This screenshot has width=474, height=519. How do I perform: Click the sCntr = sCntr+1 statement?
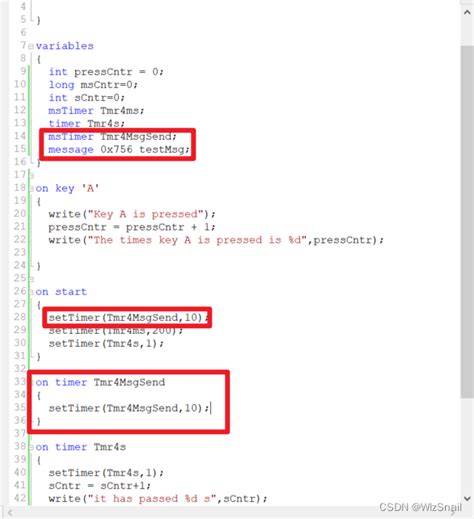[x=99, y=486]
